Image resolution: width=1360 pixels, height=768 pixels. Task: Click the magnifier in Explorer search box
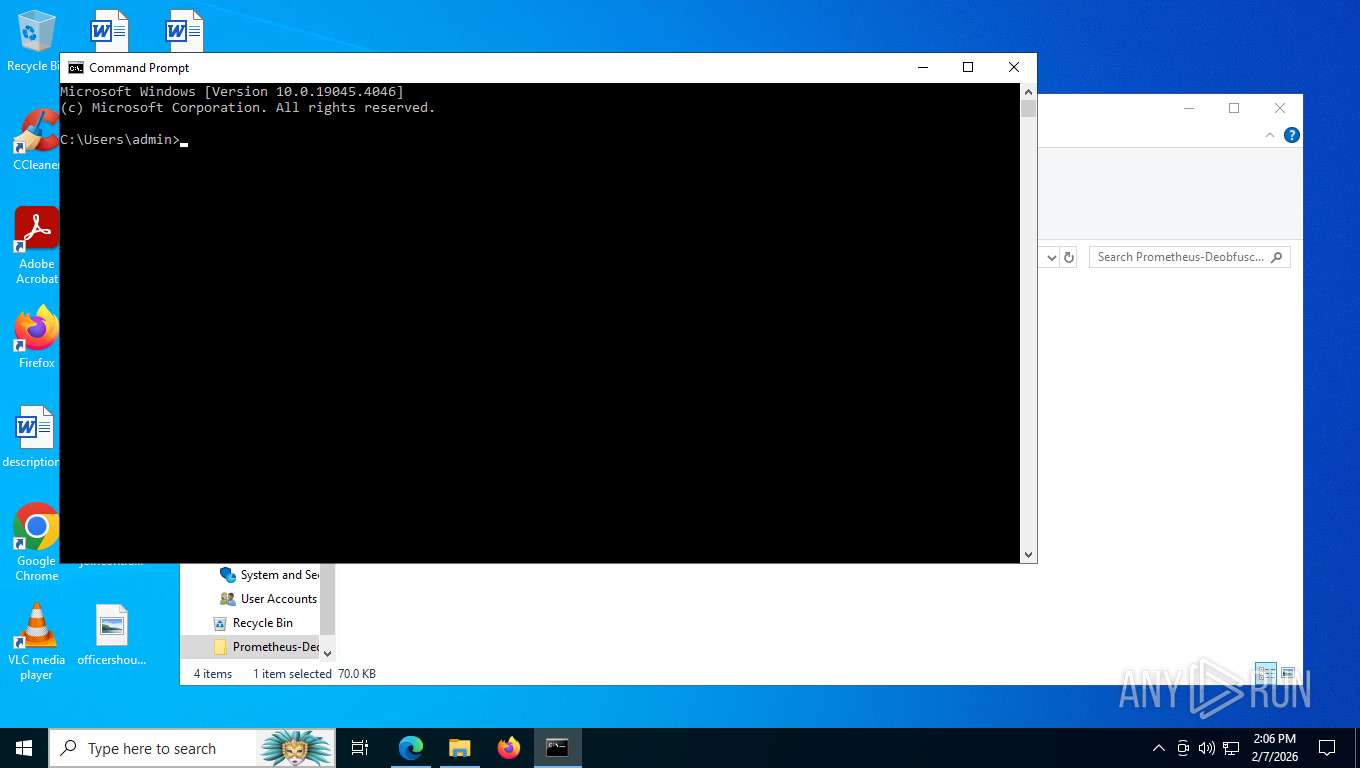pos(1276,257)
